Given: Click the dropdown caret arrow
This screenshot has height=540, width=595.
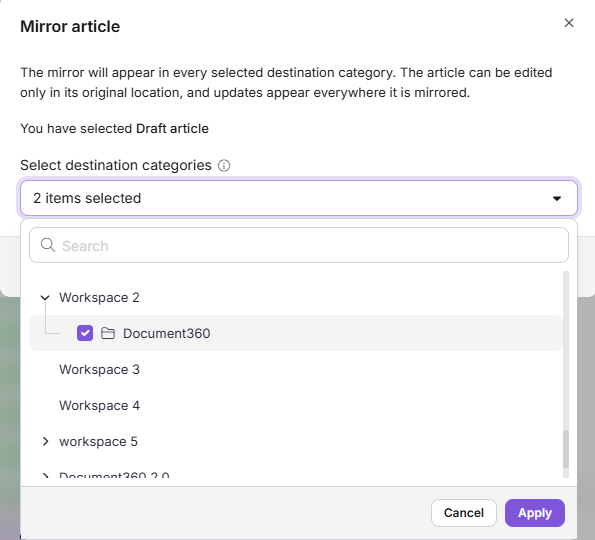Looking at the screenshot, I should coord(557,198).
